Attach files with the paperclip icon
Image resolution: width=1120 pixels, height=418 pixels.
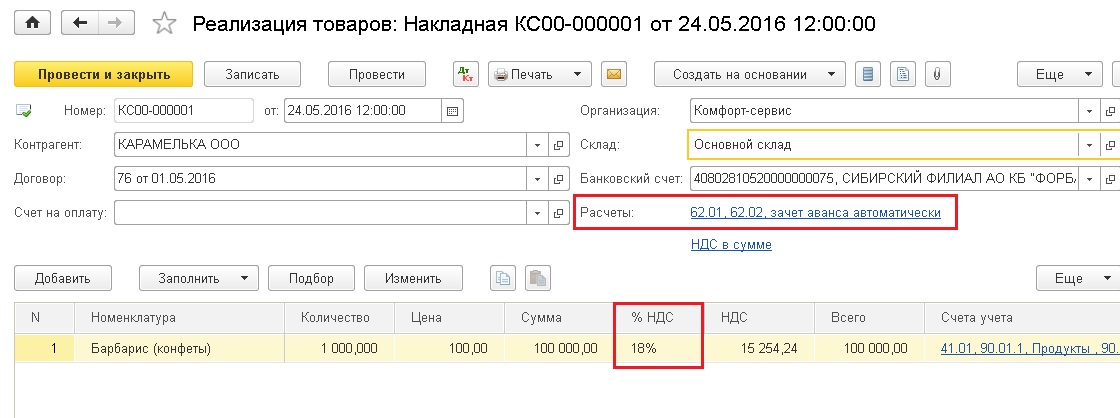pyautogui.click(x=936, y=74)
